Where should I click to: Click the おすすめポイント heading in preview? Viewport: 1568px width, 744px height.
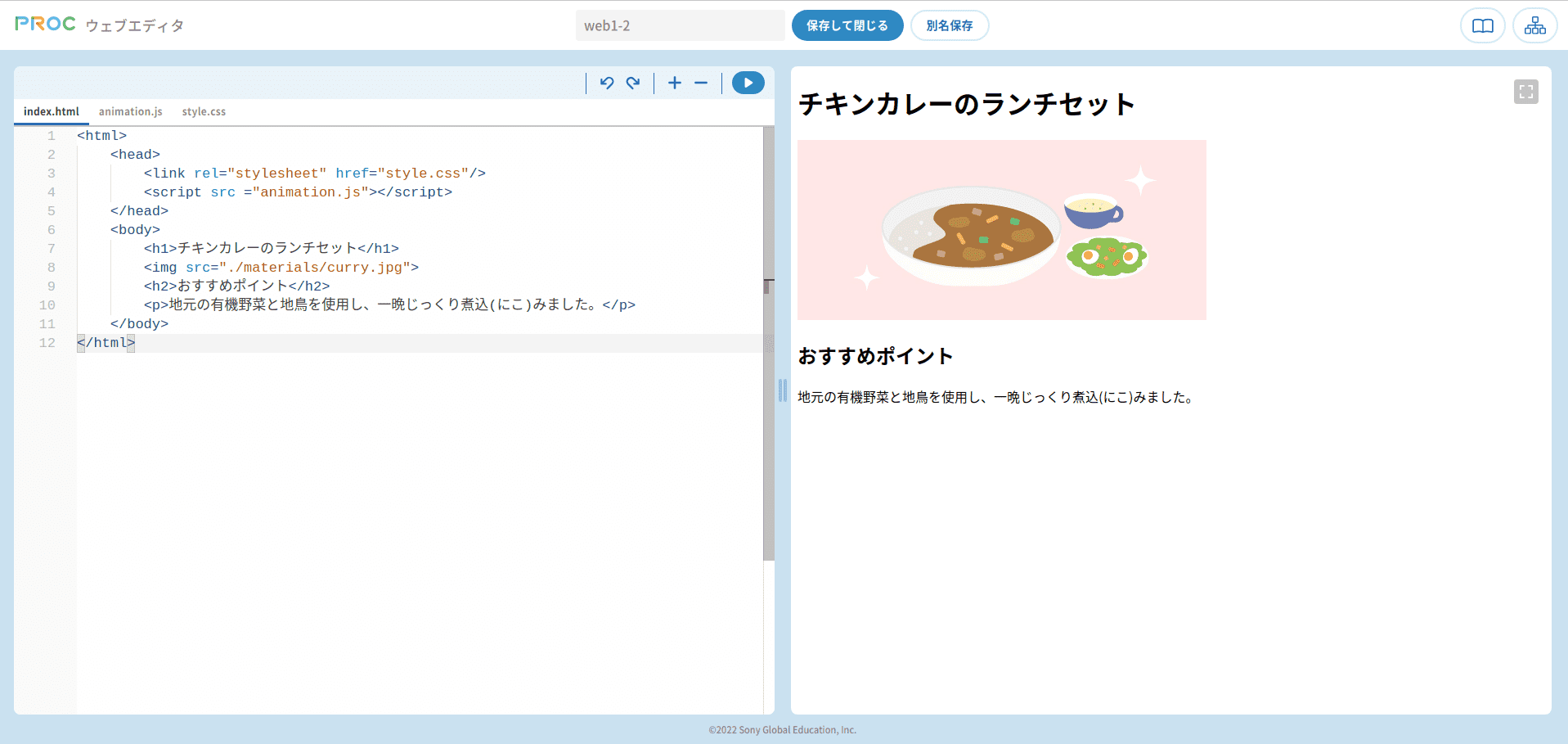(875, 356)
